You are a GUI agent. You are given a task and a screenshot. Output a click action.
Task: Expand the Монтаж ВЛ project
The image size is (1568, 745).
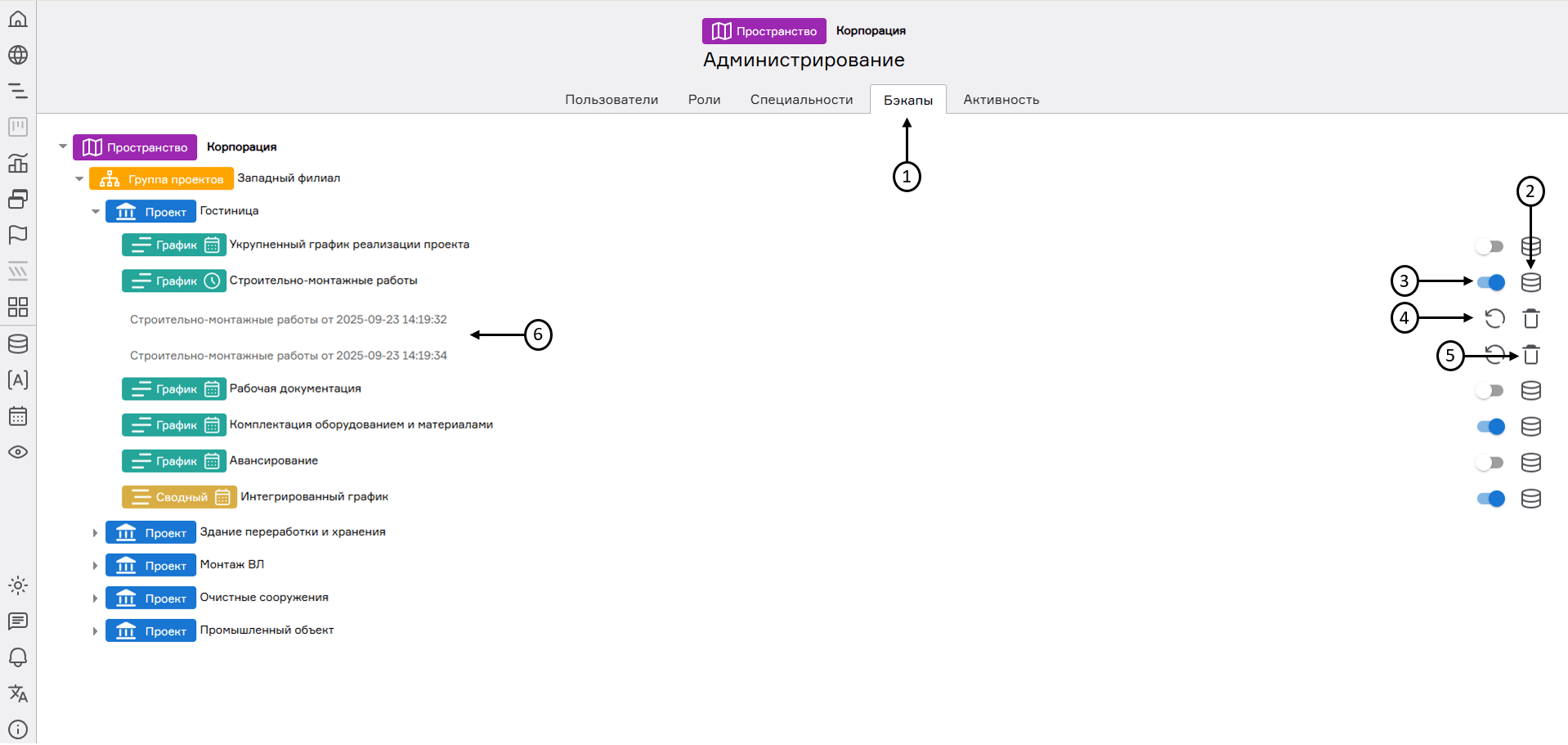click(95, 566)
